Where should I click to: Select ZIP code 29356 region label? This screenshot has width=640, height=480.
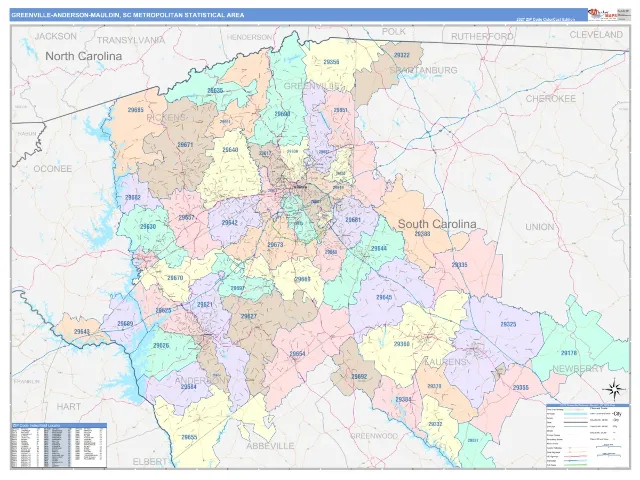(x=331, y=62)
